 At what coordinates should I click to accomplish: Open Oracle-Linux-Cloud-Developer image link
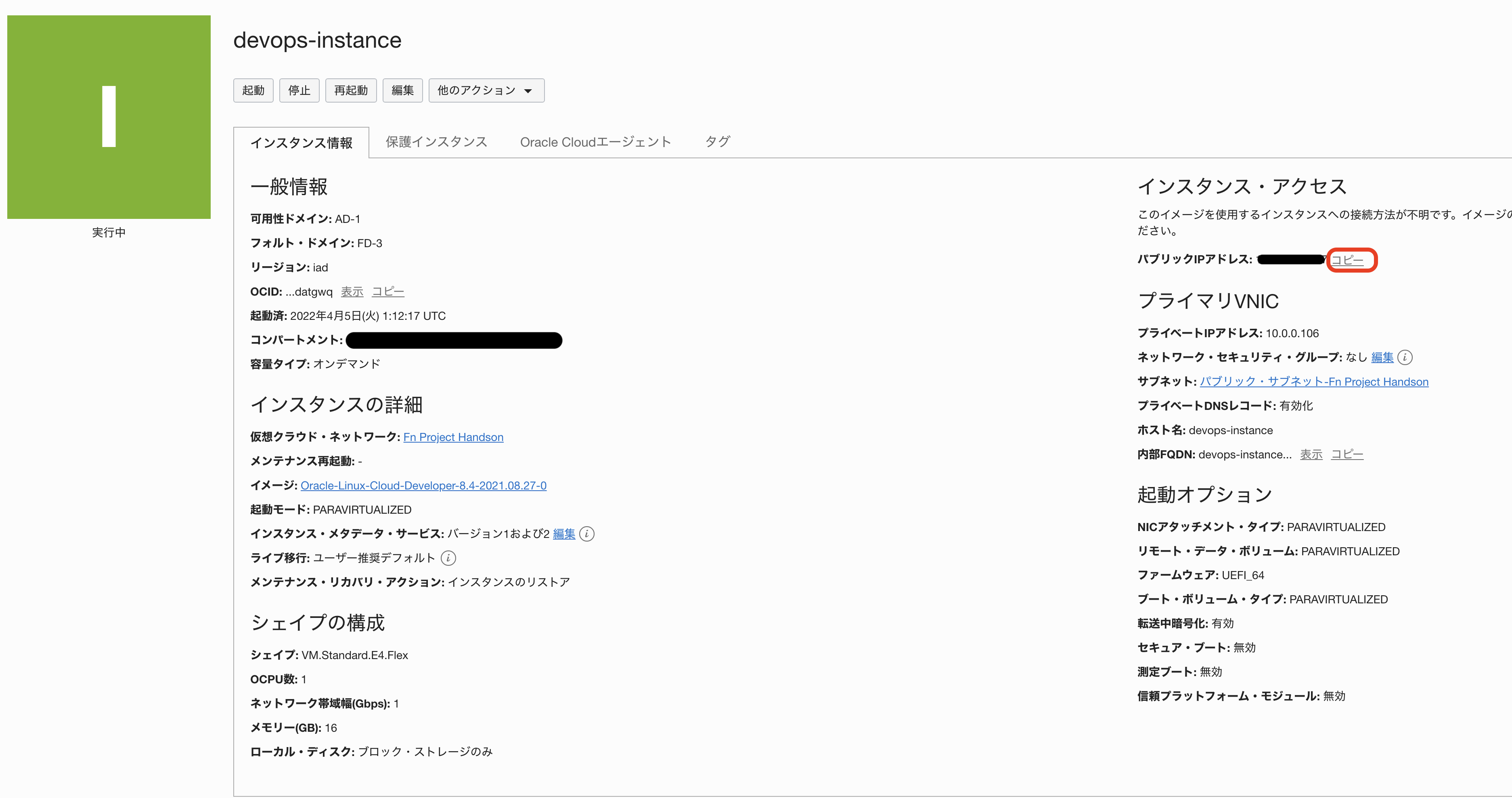tap(423, 485)
